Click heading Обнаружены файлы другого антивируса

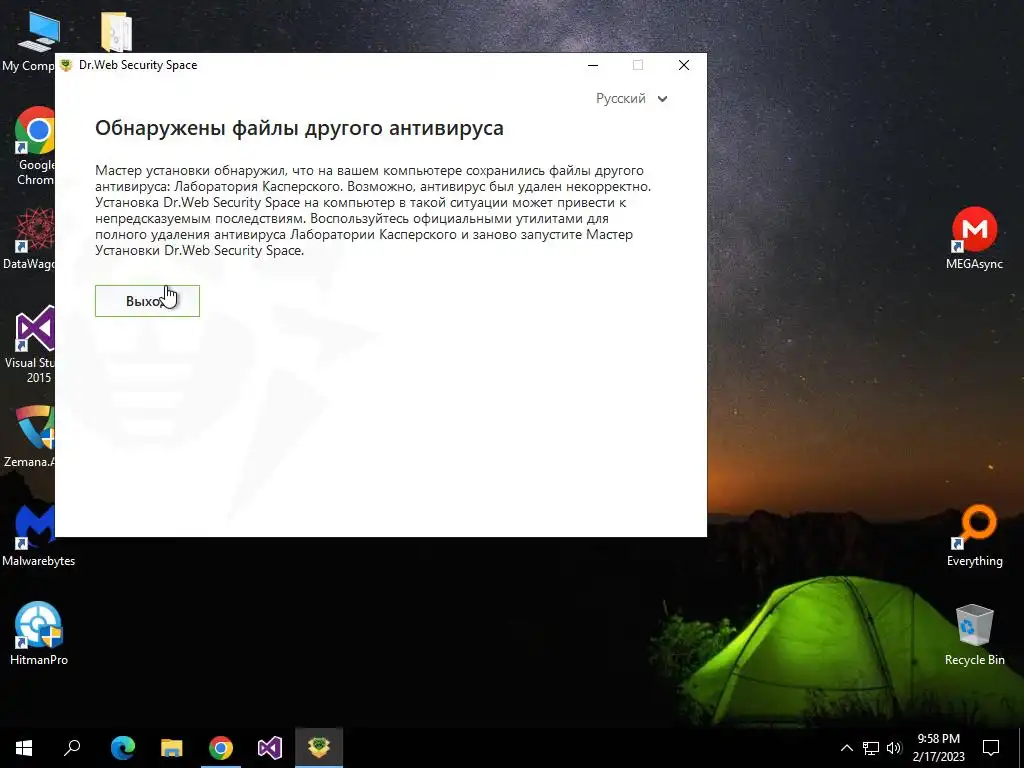(x=299, y=128)
